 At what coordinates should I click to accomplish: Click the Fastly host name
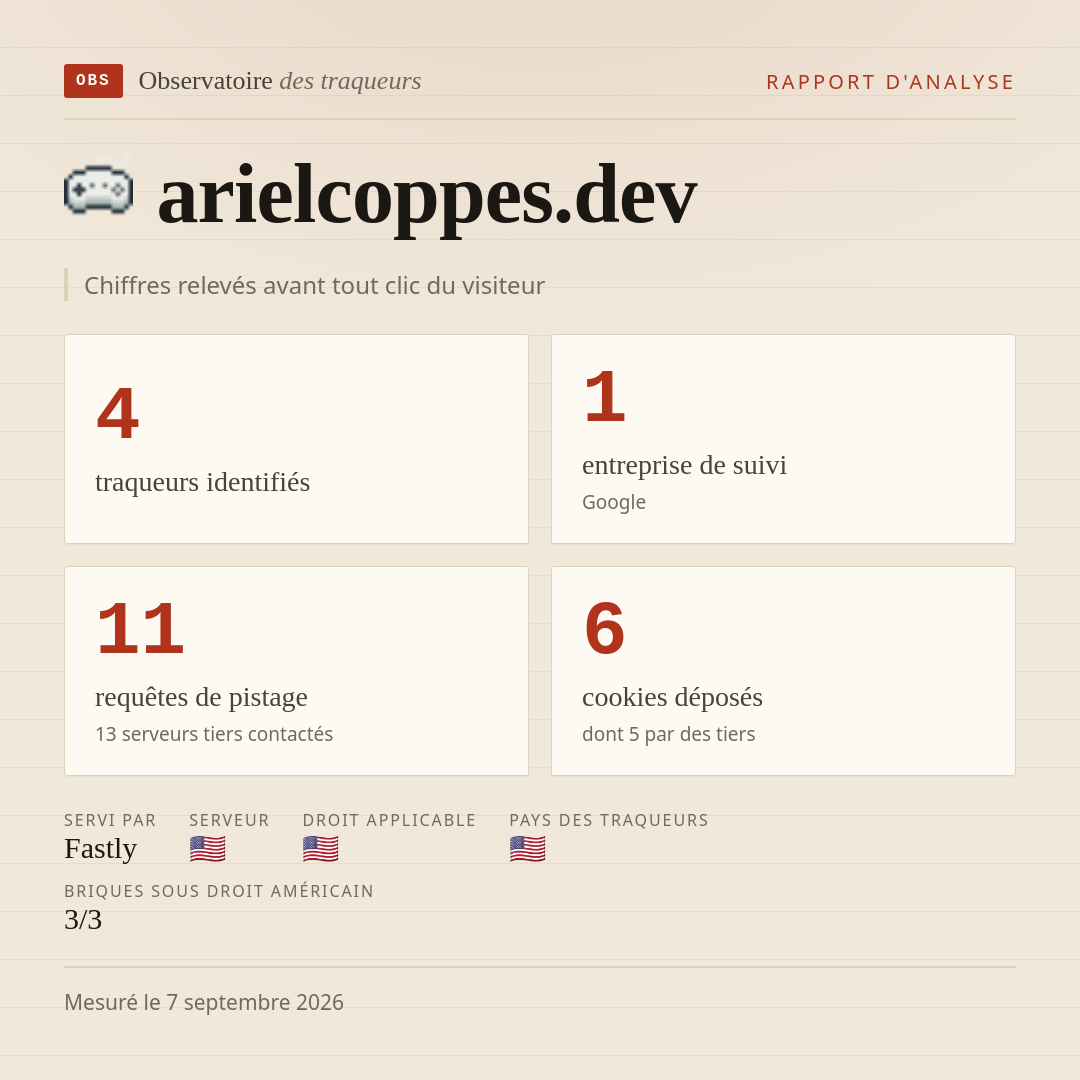tap(101, 849)
